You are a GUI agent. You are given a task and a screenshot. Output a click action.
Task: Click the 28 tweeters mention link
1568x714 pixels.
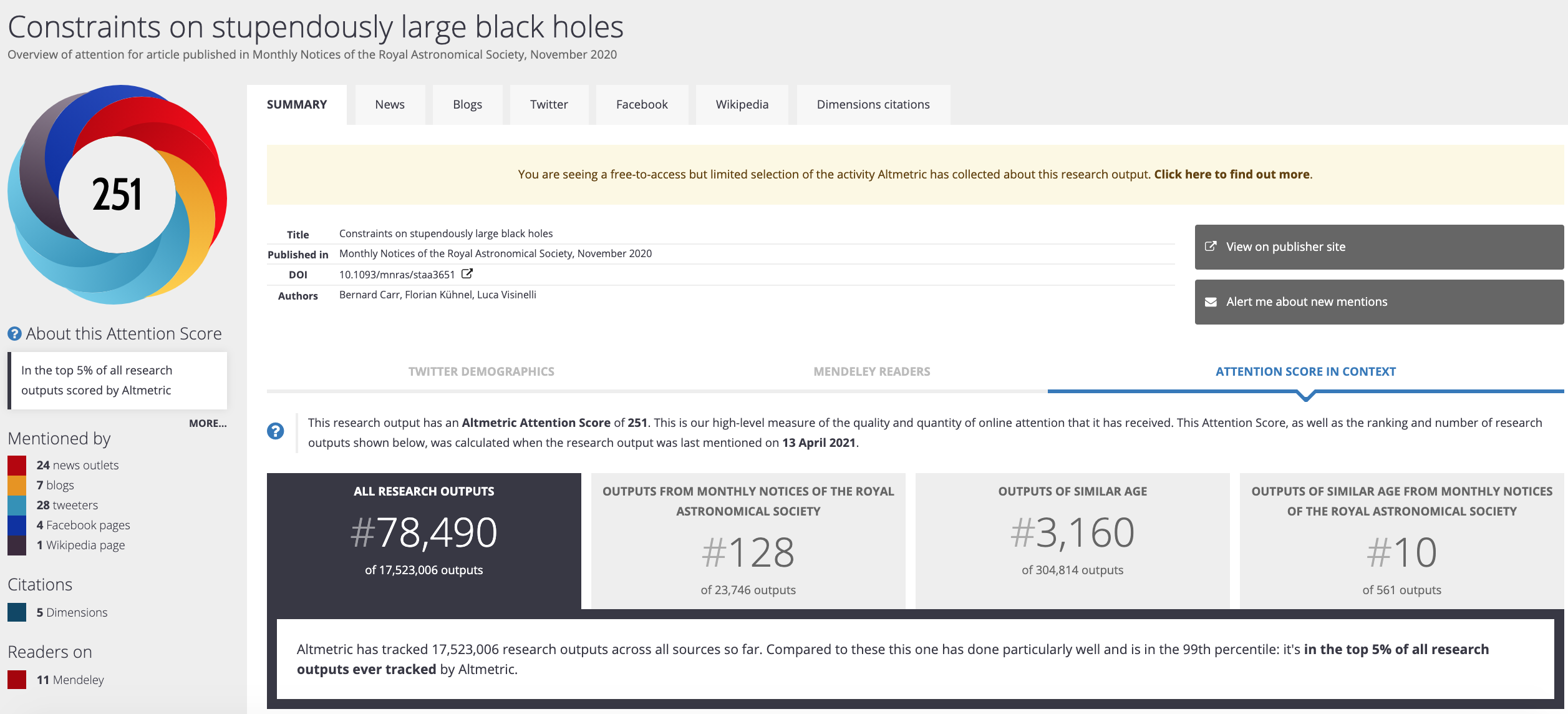(68, 504)
